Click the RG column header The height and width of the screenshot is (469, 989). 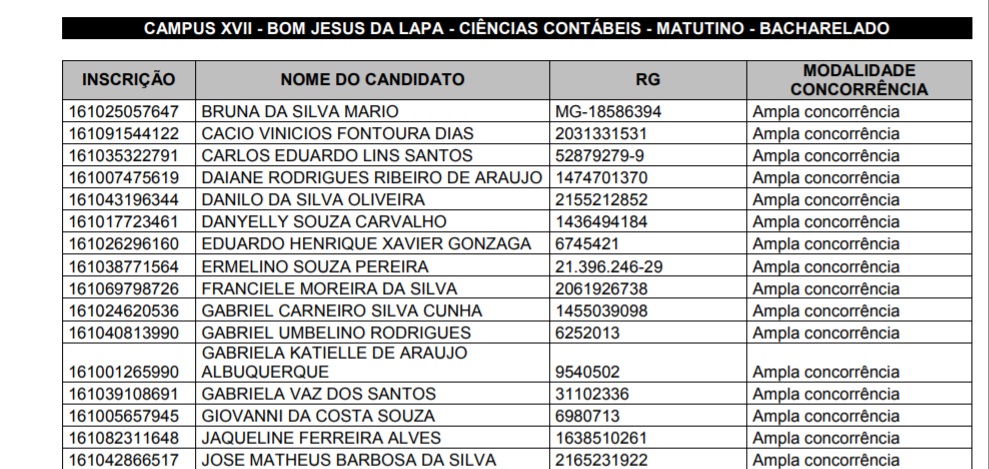pos(648,79)
